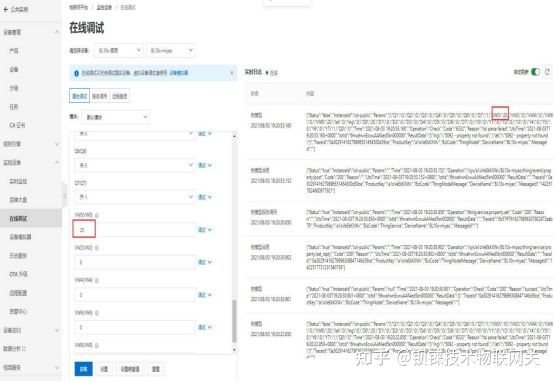
Task: Click the info icon in the blue notice banner
Action: [x=76, y=74]
